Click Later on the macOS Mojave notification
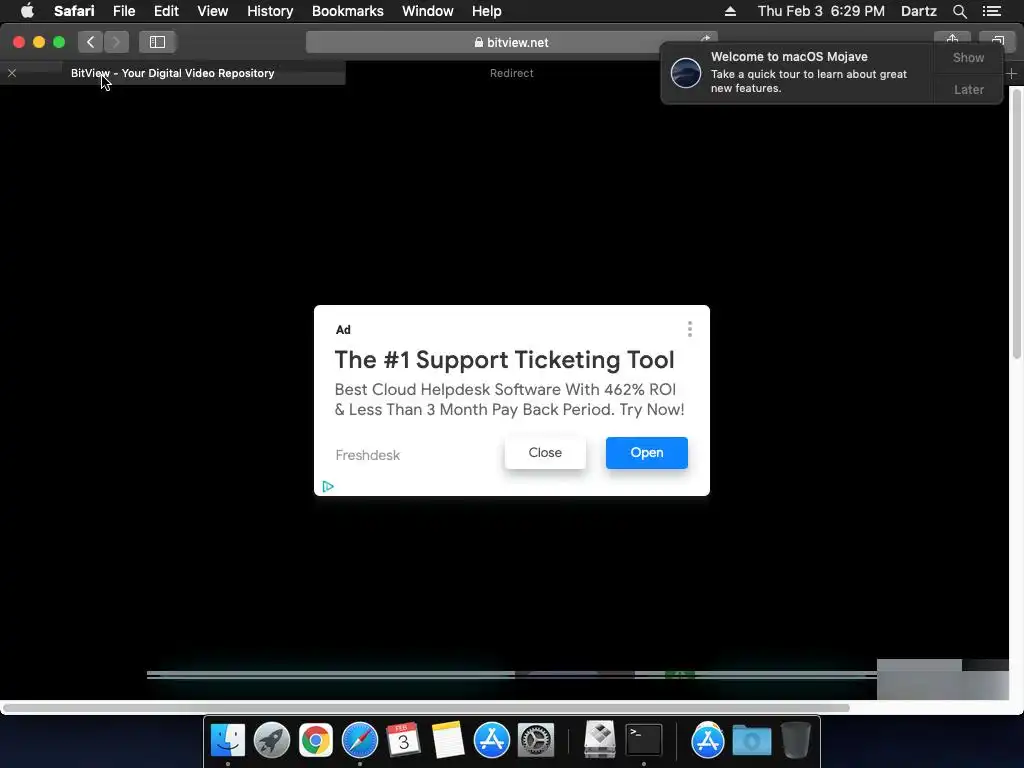The width and height of the screenshot is (1024, 768). [968, 89]
